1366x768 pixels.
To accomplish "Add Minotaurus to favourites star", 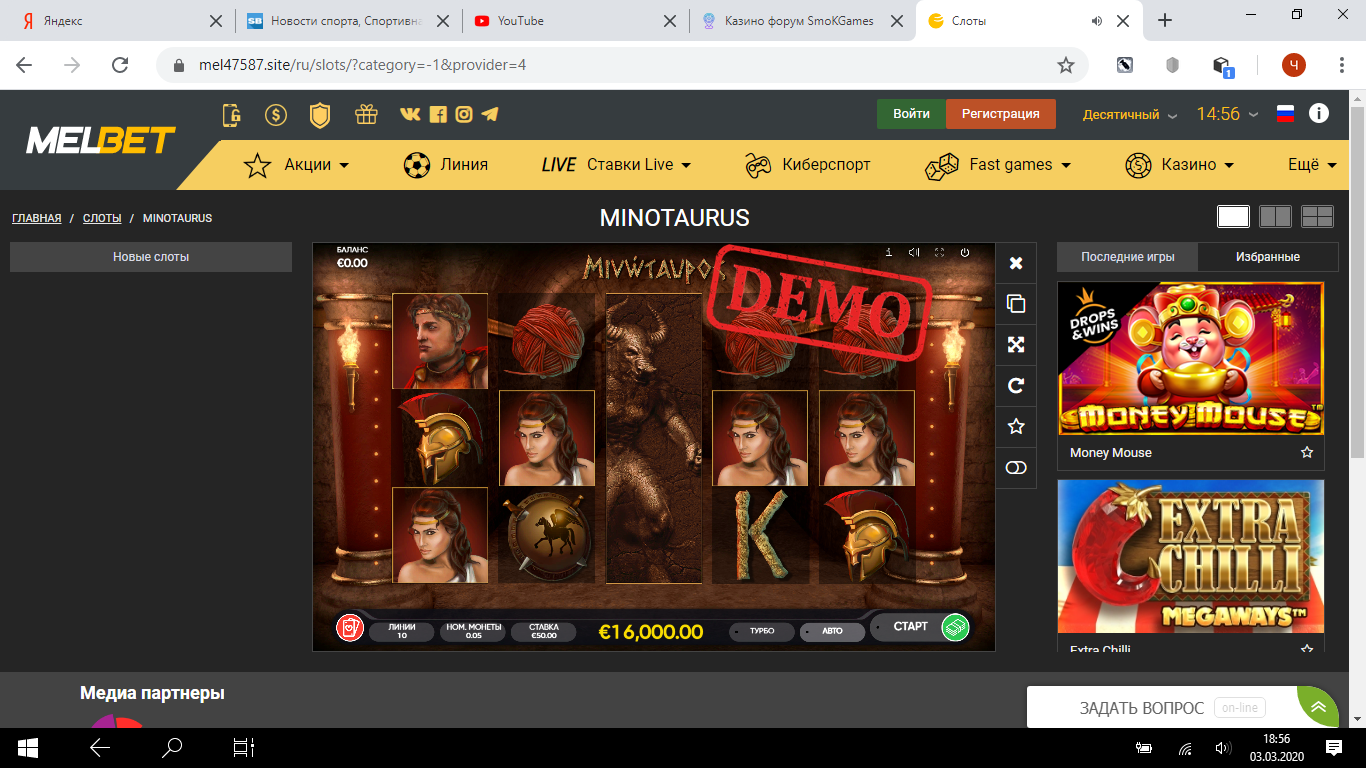I will [1016, 427].
